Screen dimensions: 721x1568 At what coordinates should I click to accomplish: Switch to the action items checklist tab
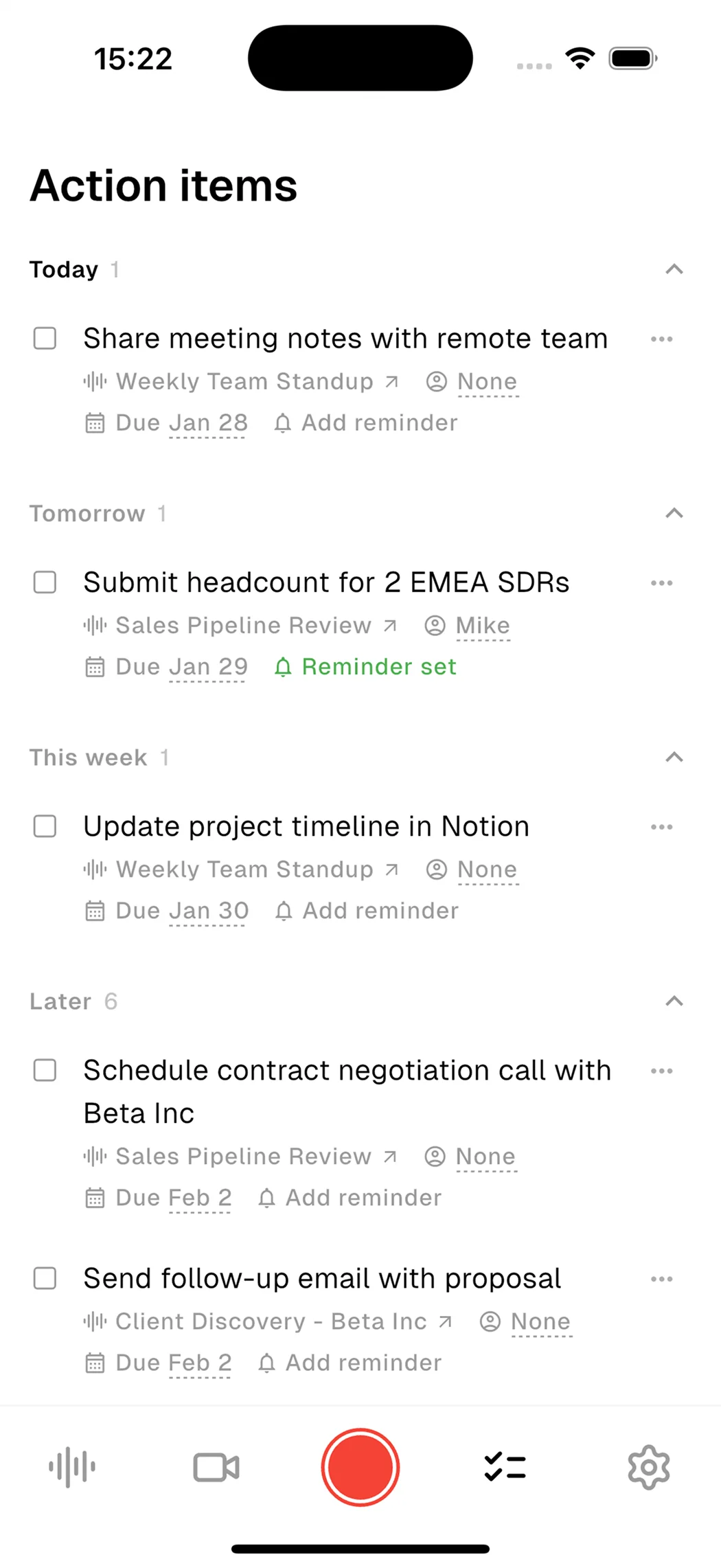505,1467
